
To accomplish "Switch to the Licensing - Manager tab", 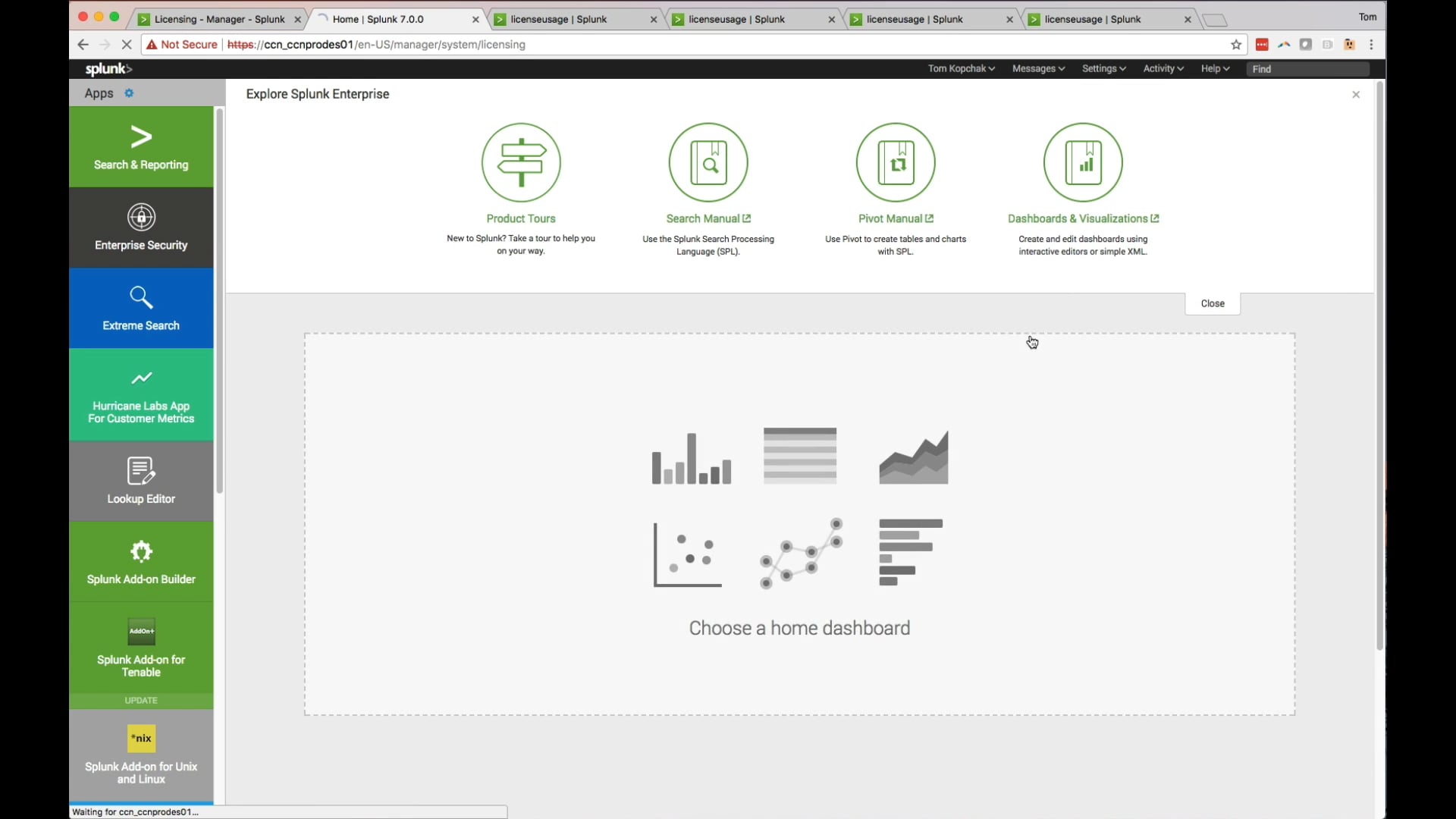I will (218, 19).
